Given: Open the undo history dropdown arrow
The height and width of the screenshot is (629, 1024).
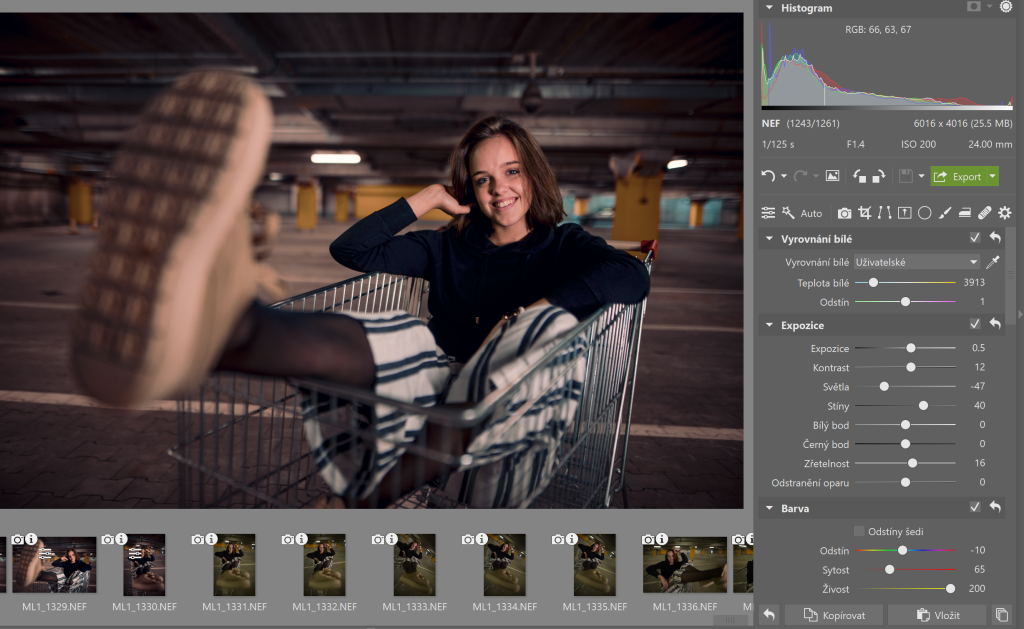Looking at the screenshot, I should pyautogui.click(x=784, y=176).
